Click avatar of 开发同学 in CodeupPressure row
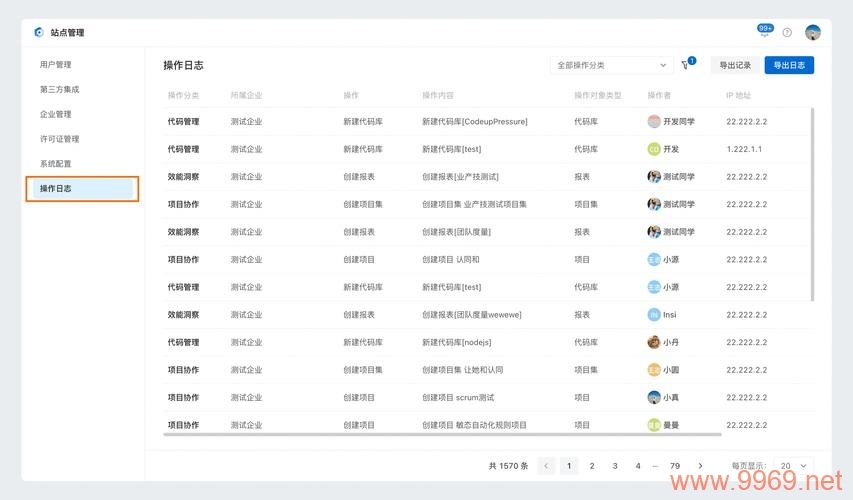853x500 pixels. coord(654,121)
